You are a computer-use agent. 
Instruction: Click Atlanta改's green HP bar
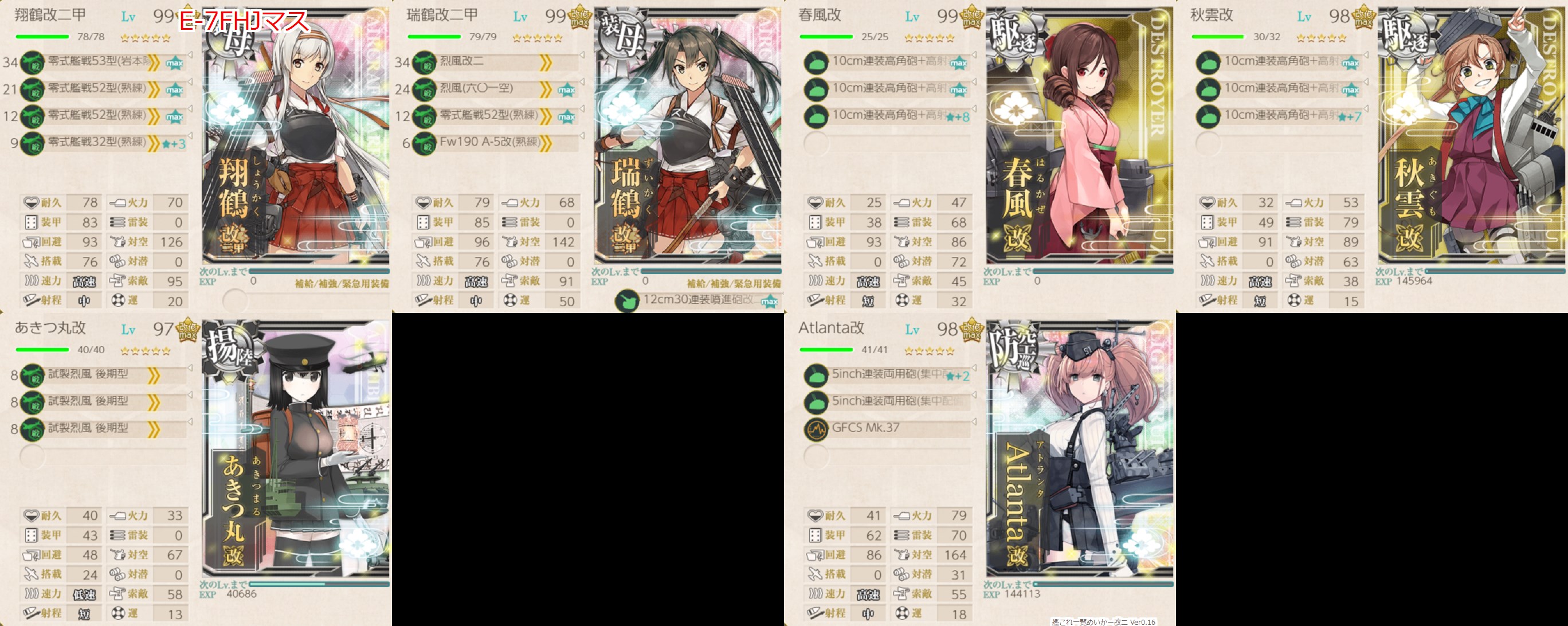tap(826, 350)
